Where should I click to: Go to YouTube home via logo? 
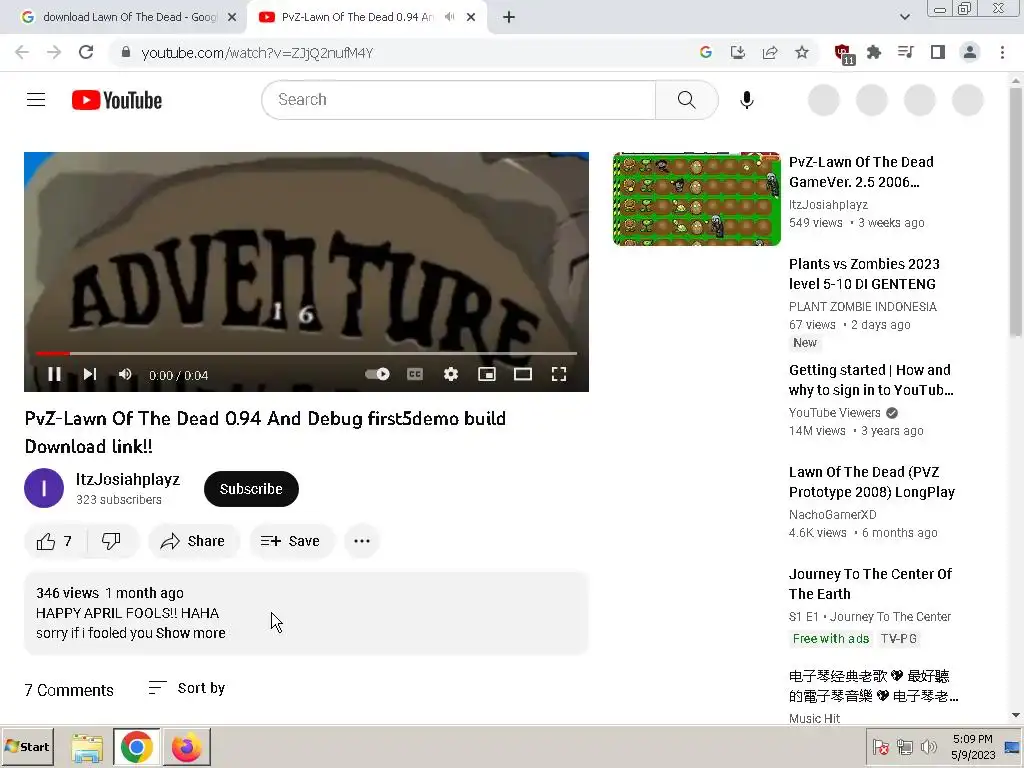pos(117,100)
